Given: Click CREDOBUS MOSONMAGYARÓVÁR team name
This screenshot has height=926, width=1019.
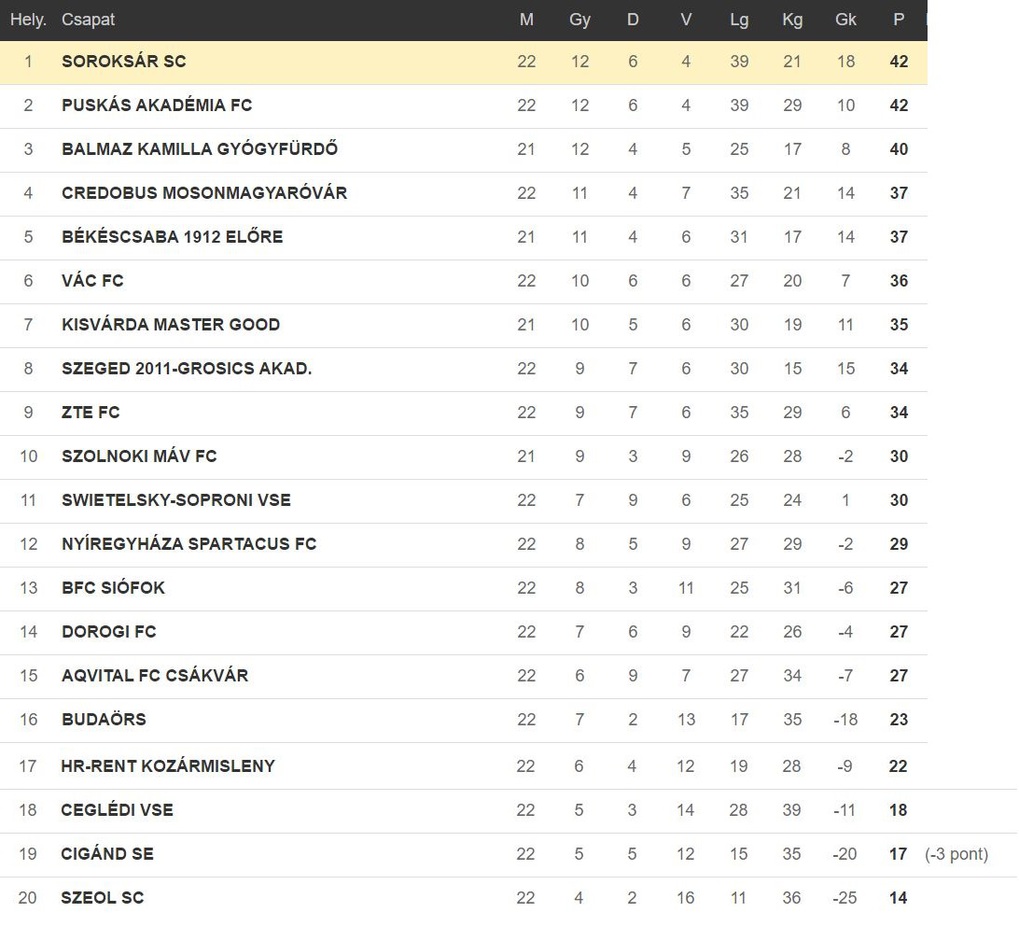Looking at the screenshot, I should [204, 193].
